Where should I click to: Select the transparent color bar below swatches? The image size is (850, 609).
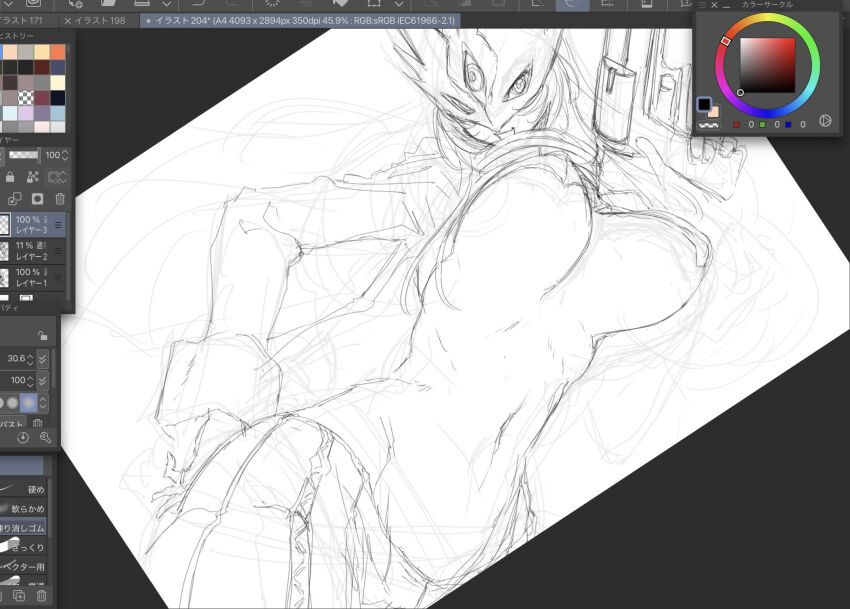click(x=709, y=125)
